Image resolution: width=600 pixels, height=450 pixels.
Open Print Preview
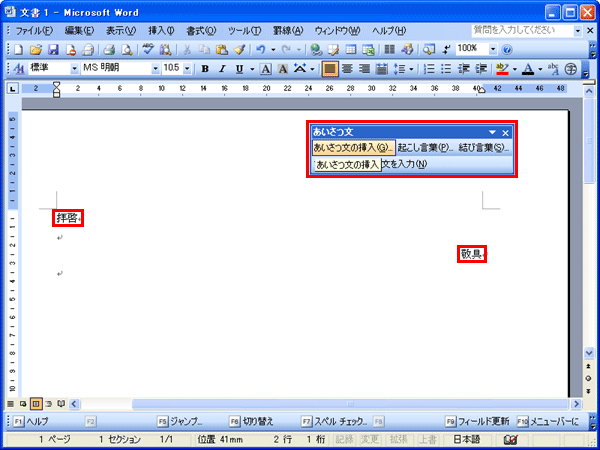pyautogui.click(x=126, y=49)
